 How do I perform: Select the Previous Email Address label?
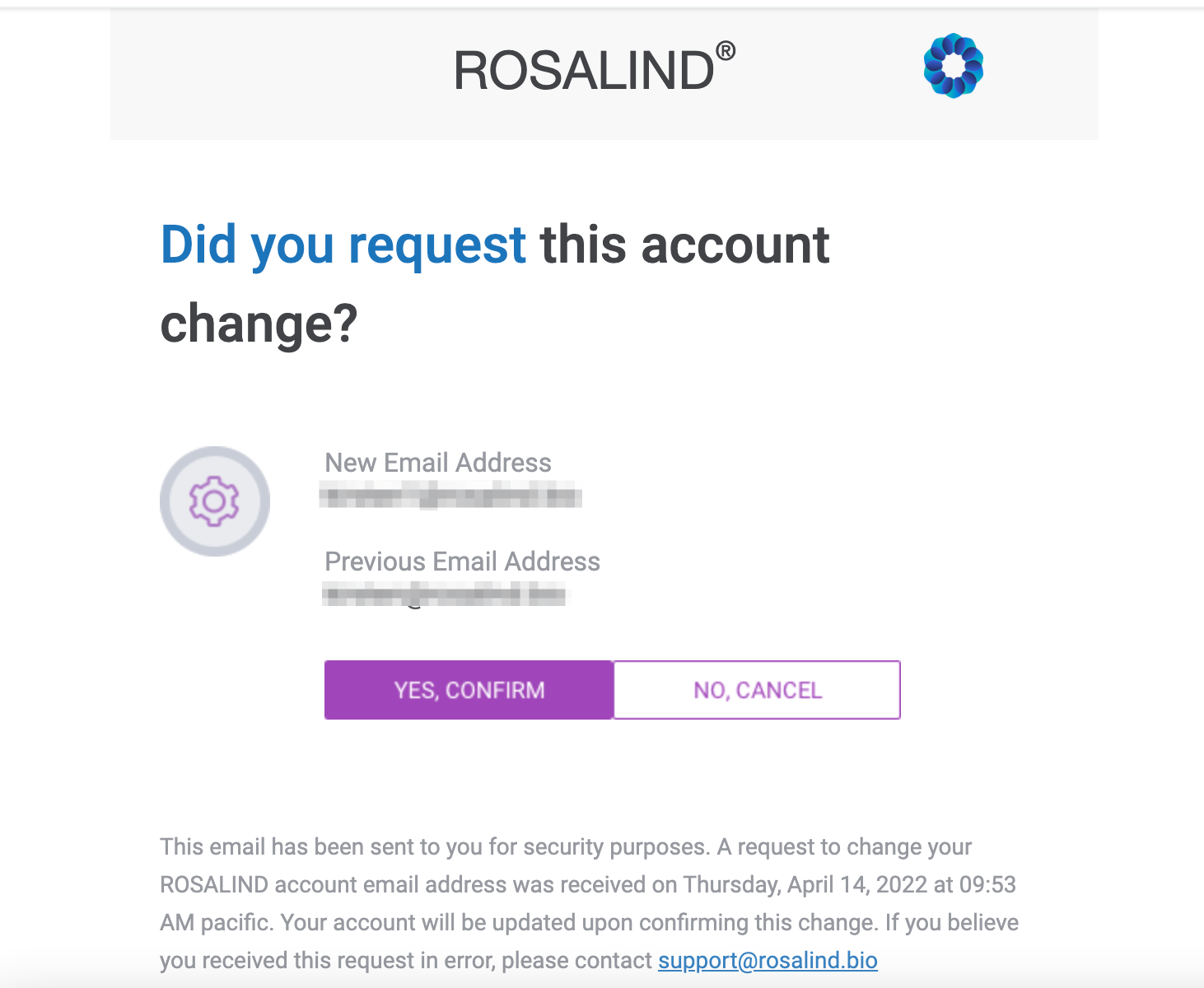pyautogui.click(x=462, y=562)
